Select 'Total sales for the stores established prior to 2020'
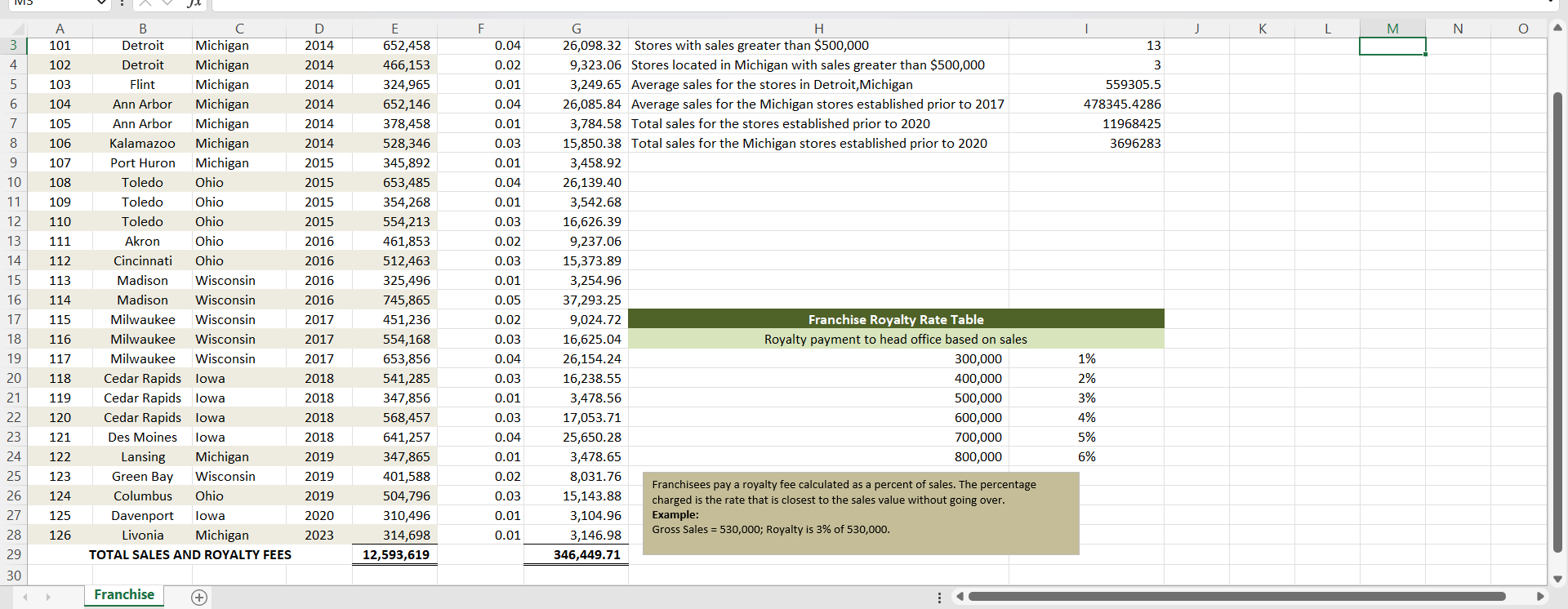1568x609 pixels. pos(818,124)
